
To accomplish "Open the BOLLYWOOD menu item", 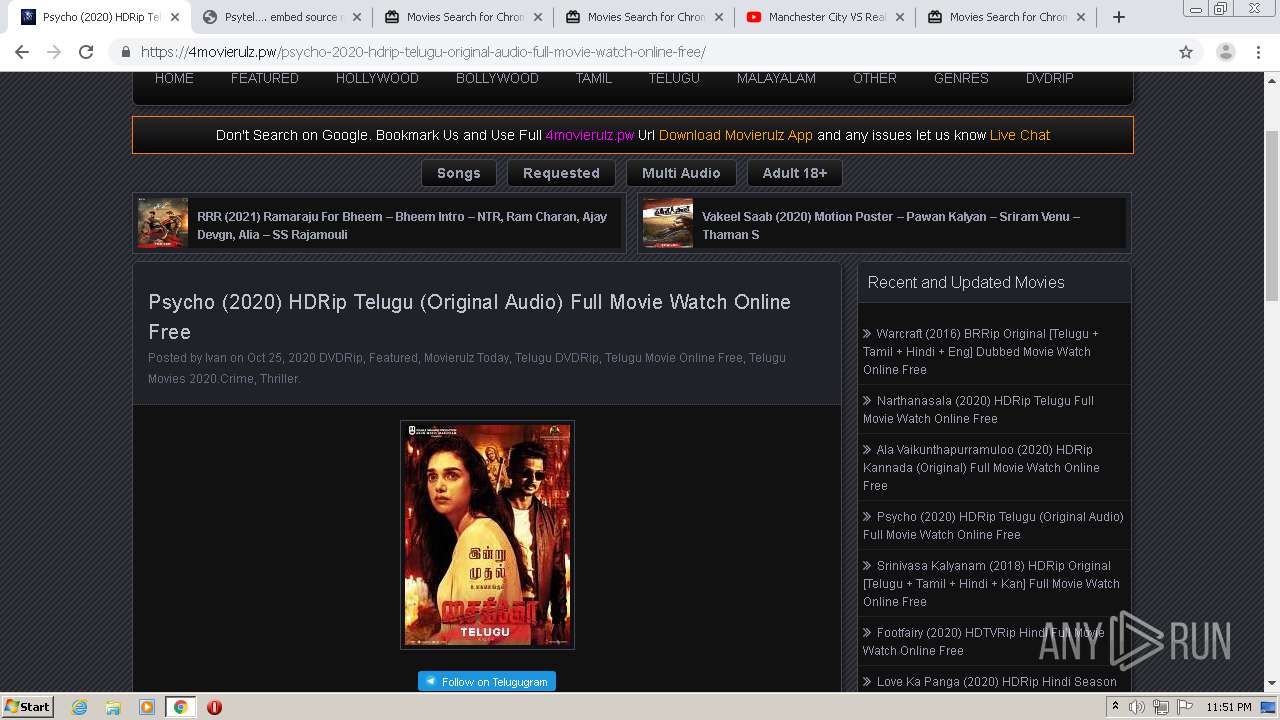I will [x=497, y=78].
